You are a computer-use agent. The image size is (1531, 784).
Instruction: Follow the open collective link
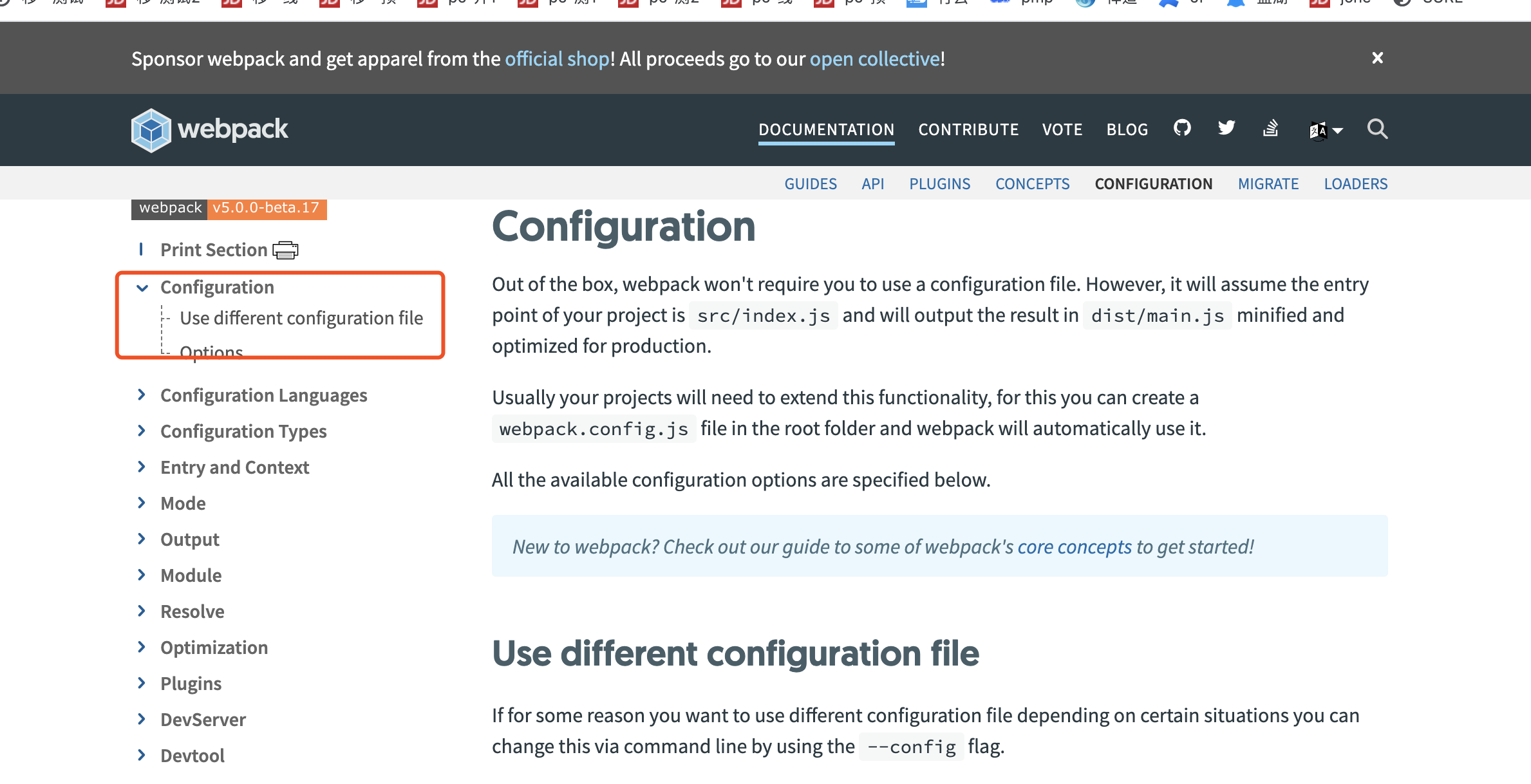[875, 59]
